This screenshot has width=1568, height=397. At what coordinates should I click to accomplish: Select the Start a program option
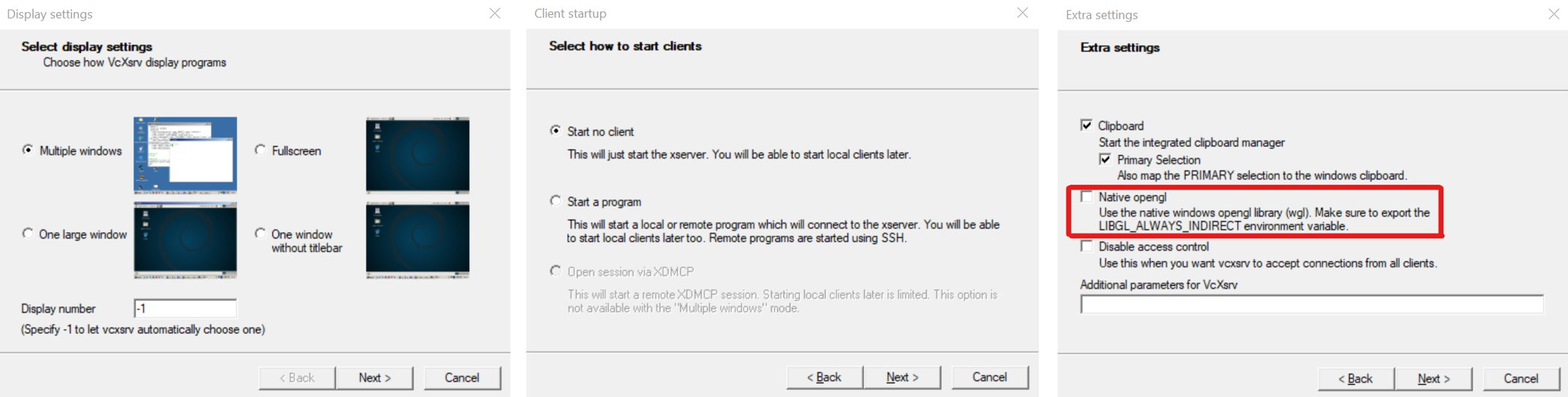pos(555,201)
